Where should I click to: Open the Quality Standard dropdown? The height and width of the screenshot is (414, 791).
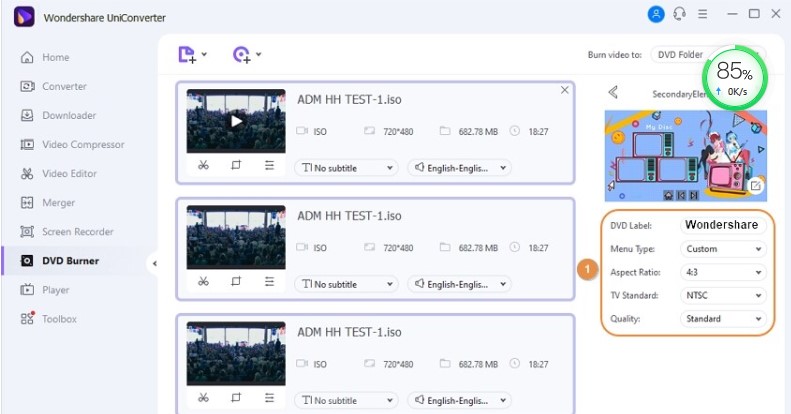723,319
